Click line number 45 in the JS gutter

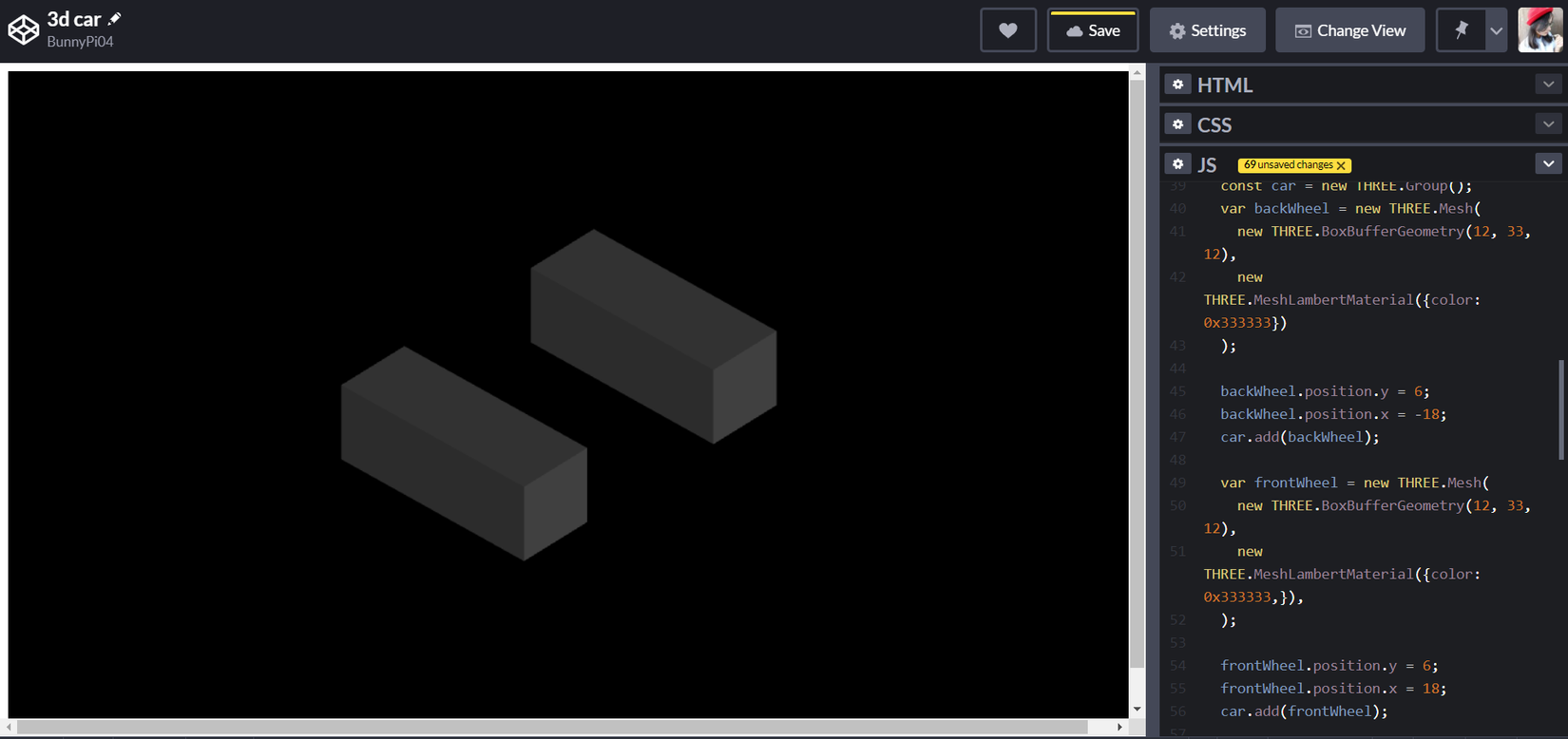point(1178,391)
